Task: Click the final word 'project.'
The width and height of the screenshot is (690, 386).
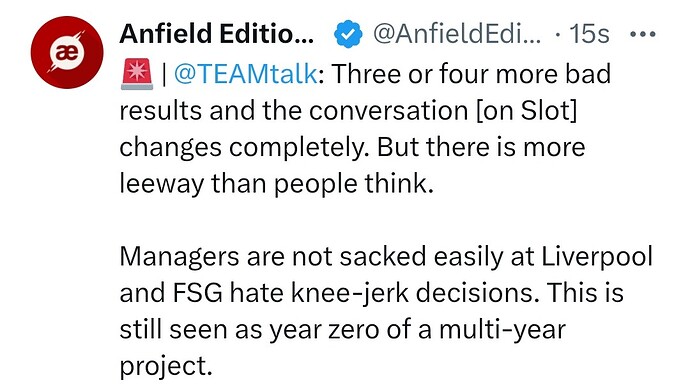Action: click(166, 367)
